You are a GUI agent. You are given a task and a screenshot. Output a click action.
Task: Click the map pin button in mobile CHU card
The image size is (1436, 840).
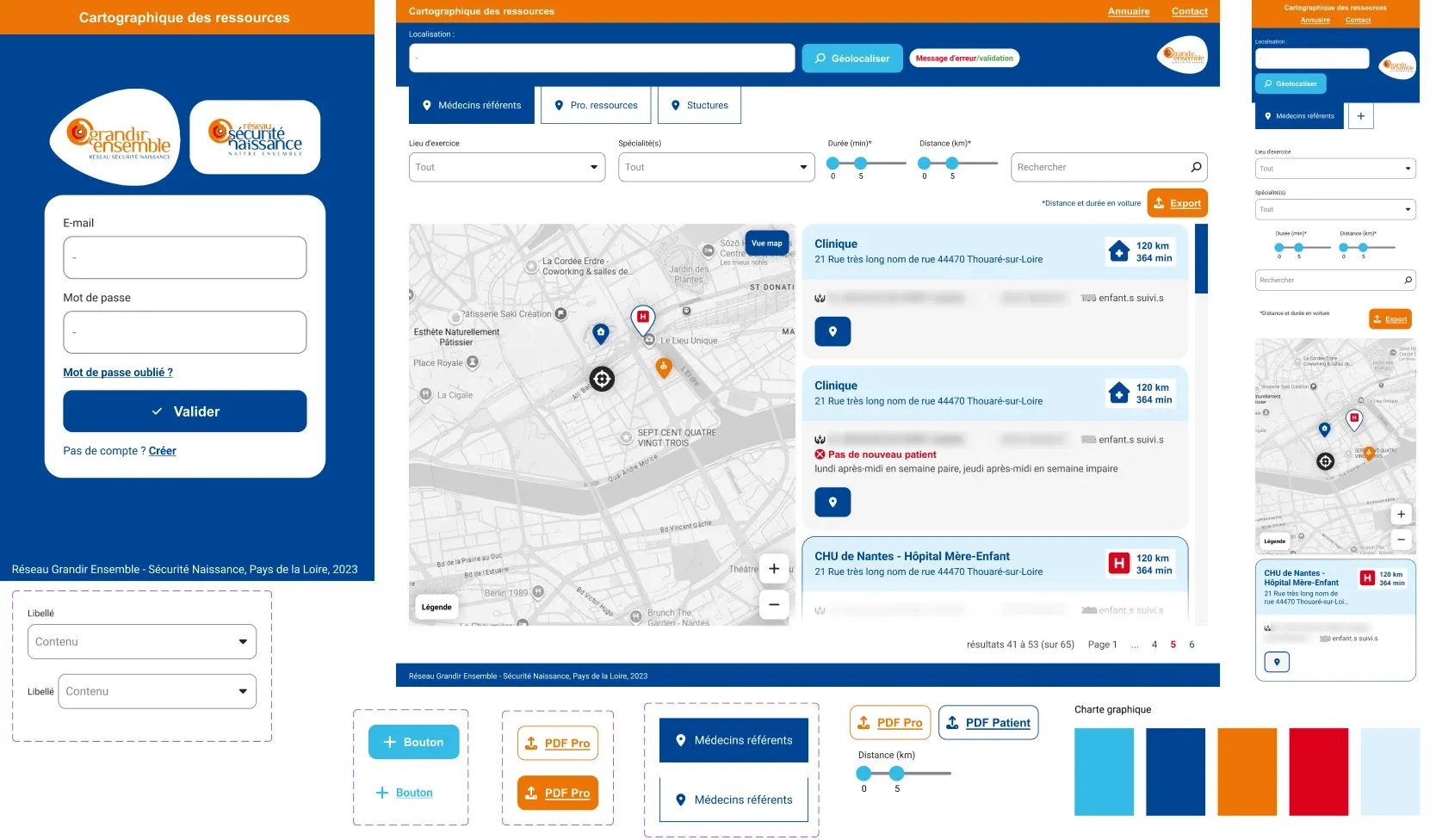click(x=1277, y=662)
